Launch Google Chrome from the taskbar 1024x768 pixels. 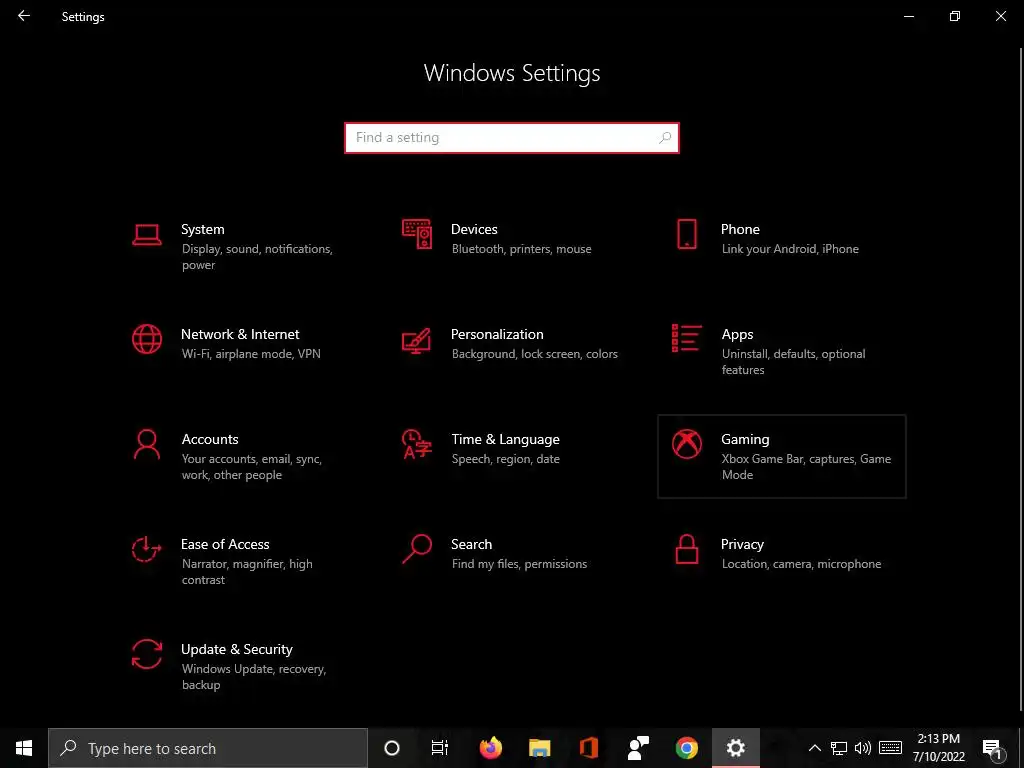[686, 748]
